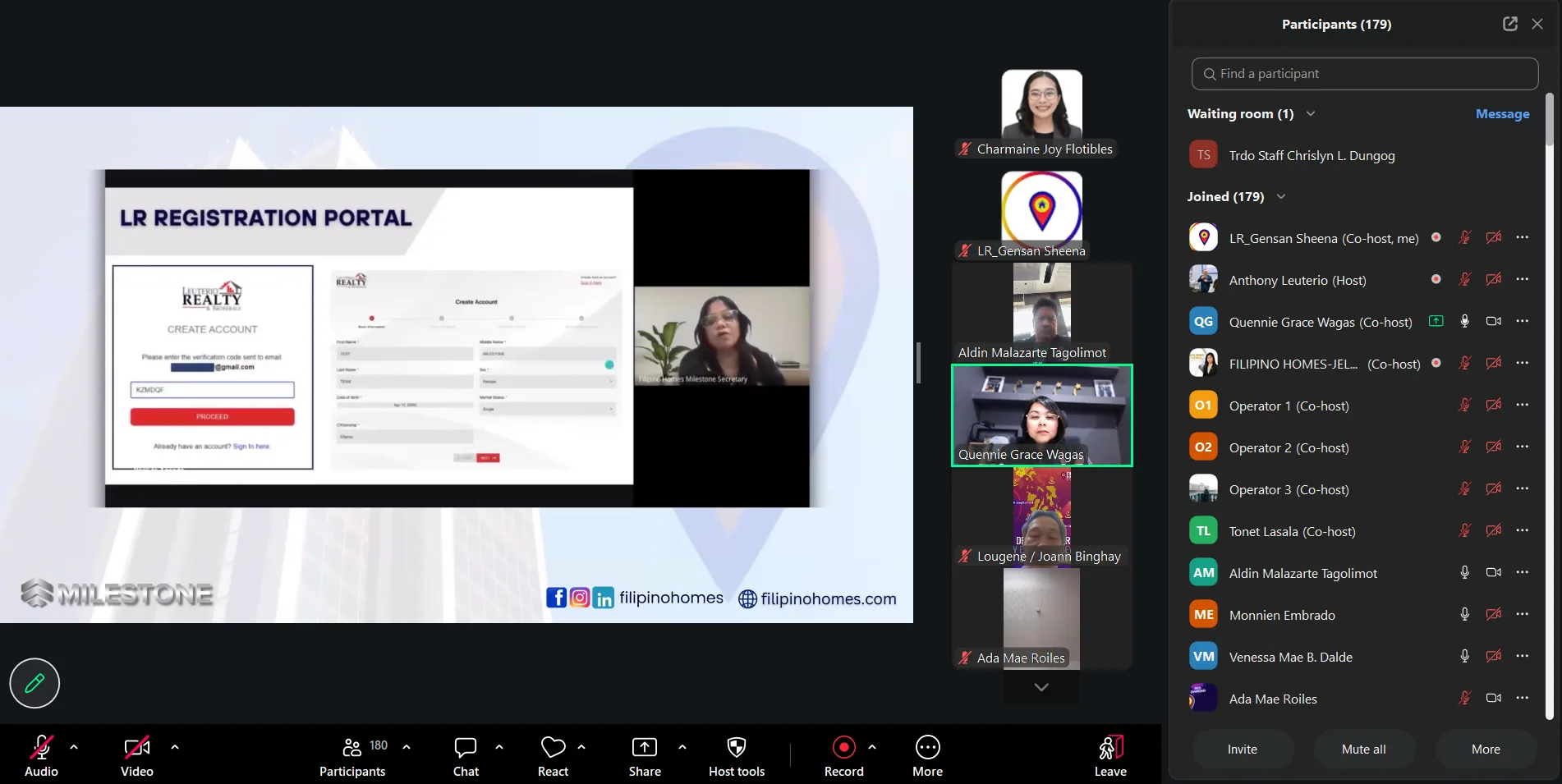The height and width of the screenshot is (784, 1562).
Task: Click mic icon for Anthony Leuterio
Action: [x=1464, y=279]
